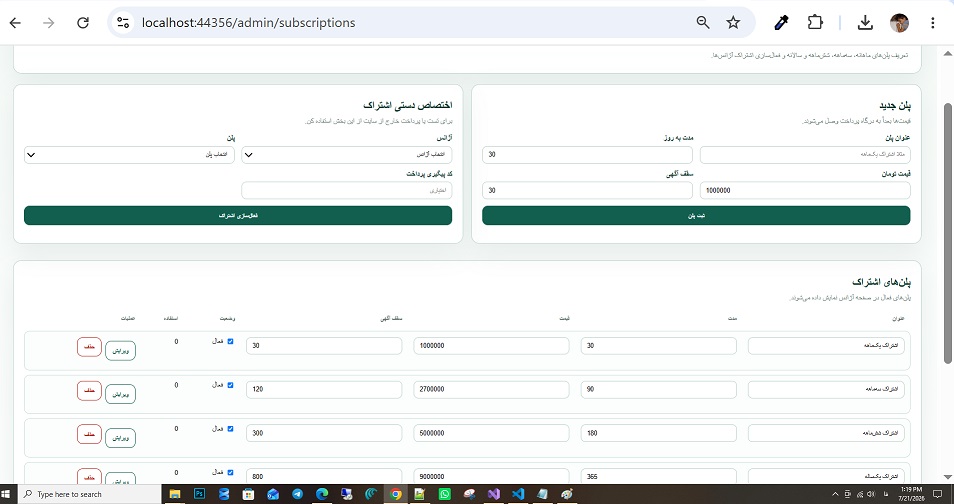The image size is (954, 504).
Task: Open WhatsApp from the taskbar
Action: pos(445,494)
